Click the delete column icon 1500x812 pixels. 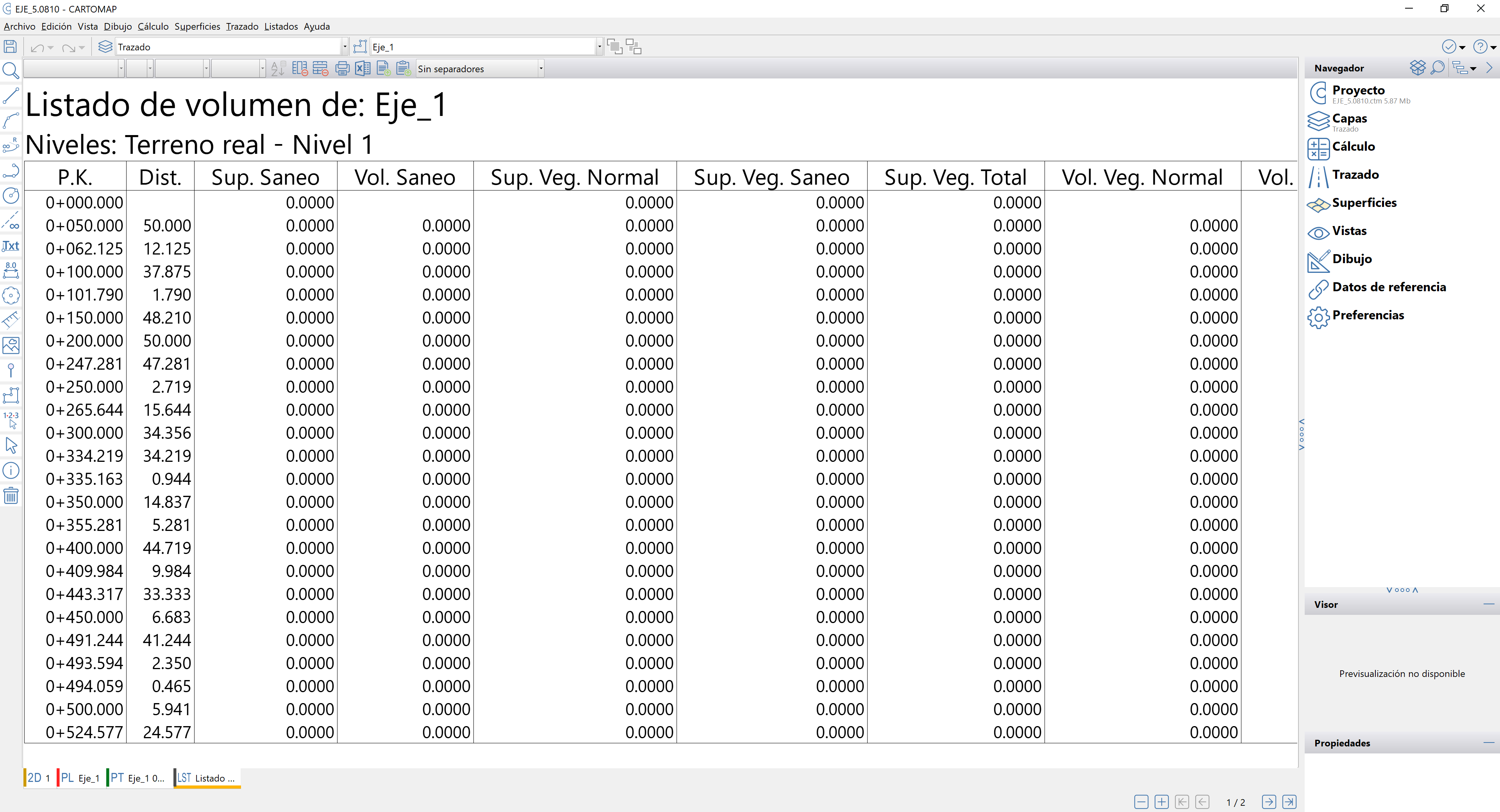click(x=300, y=69)
